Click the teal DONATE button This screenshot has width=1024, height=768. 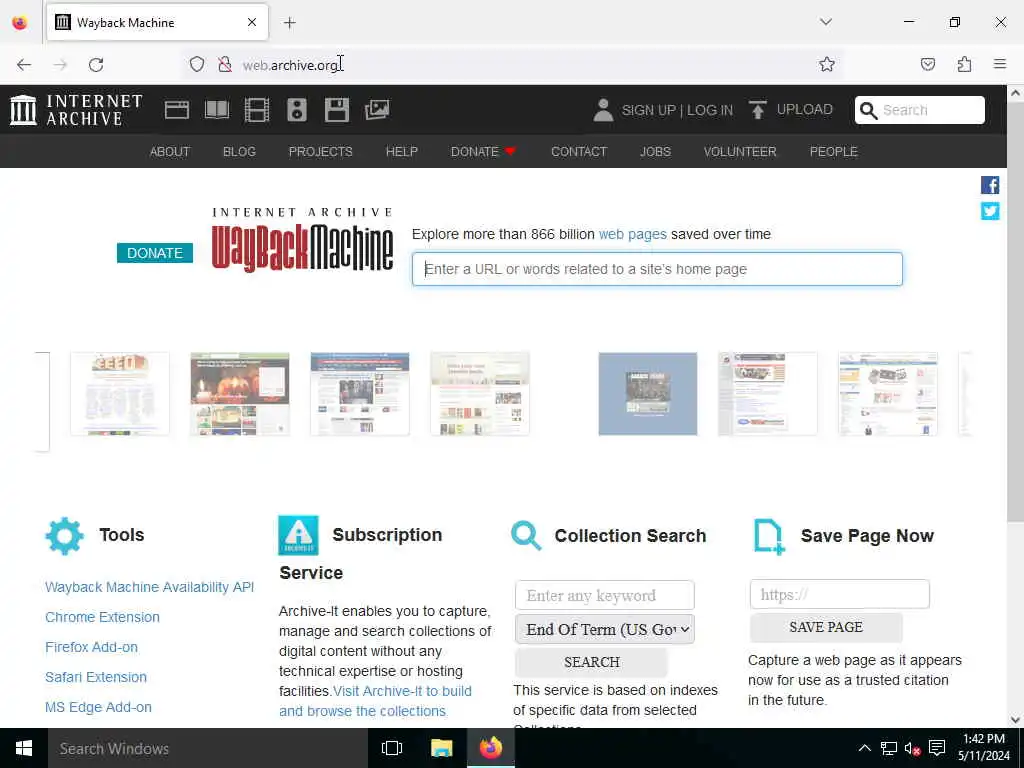155,253
